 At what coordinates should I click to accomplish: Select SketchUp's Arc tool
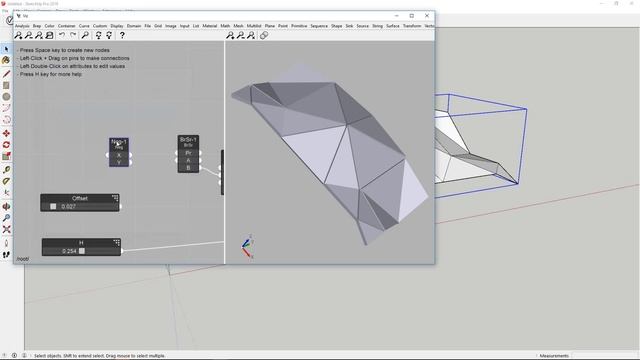point(6,108)
